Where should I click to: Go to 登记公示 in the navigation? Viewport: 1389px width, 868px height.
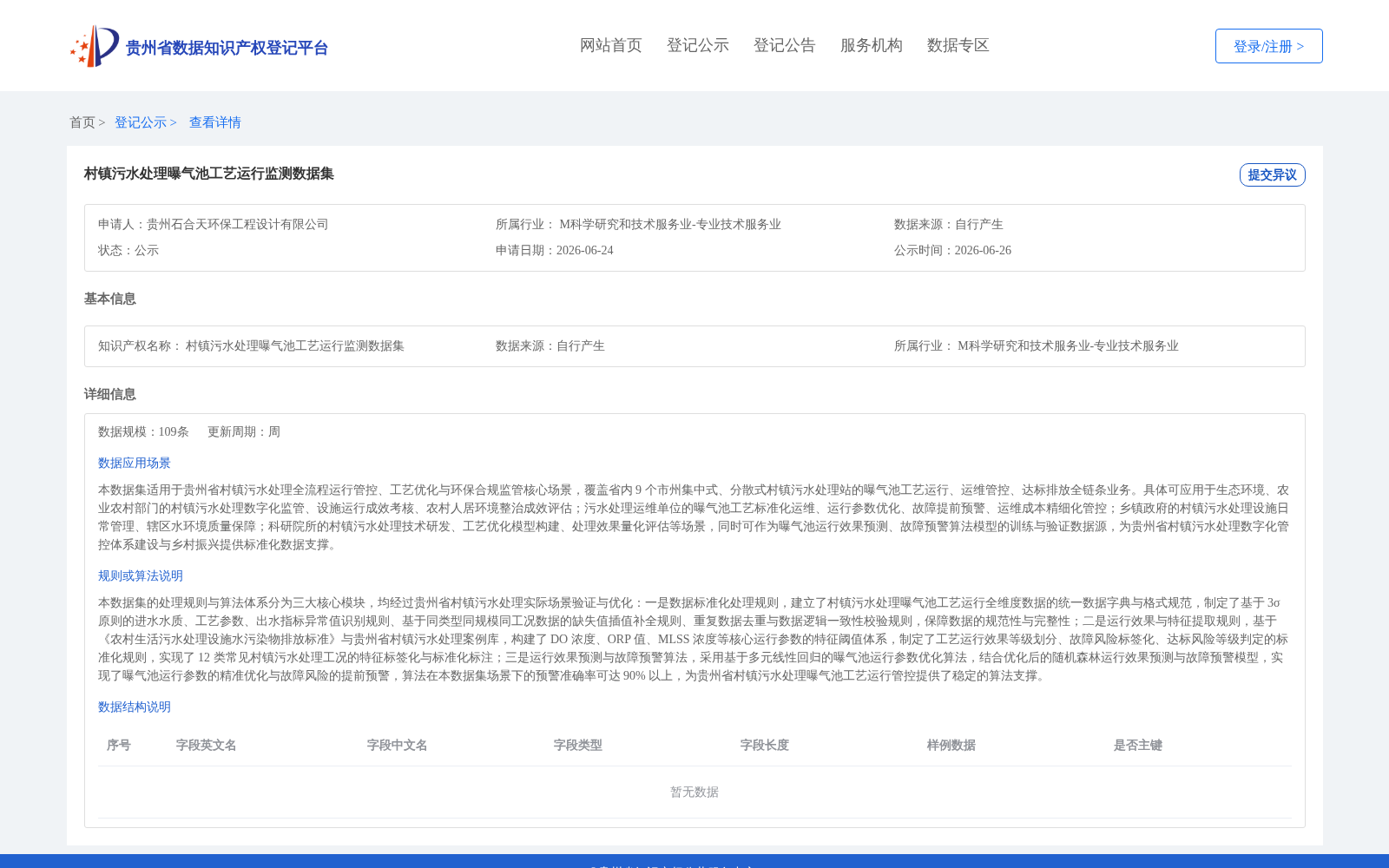(698, 45)
